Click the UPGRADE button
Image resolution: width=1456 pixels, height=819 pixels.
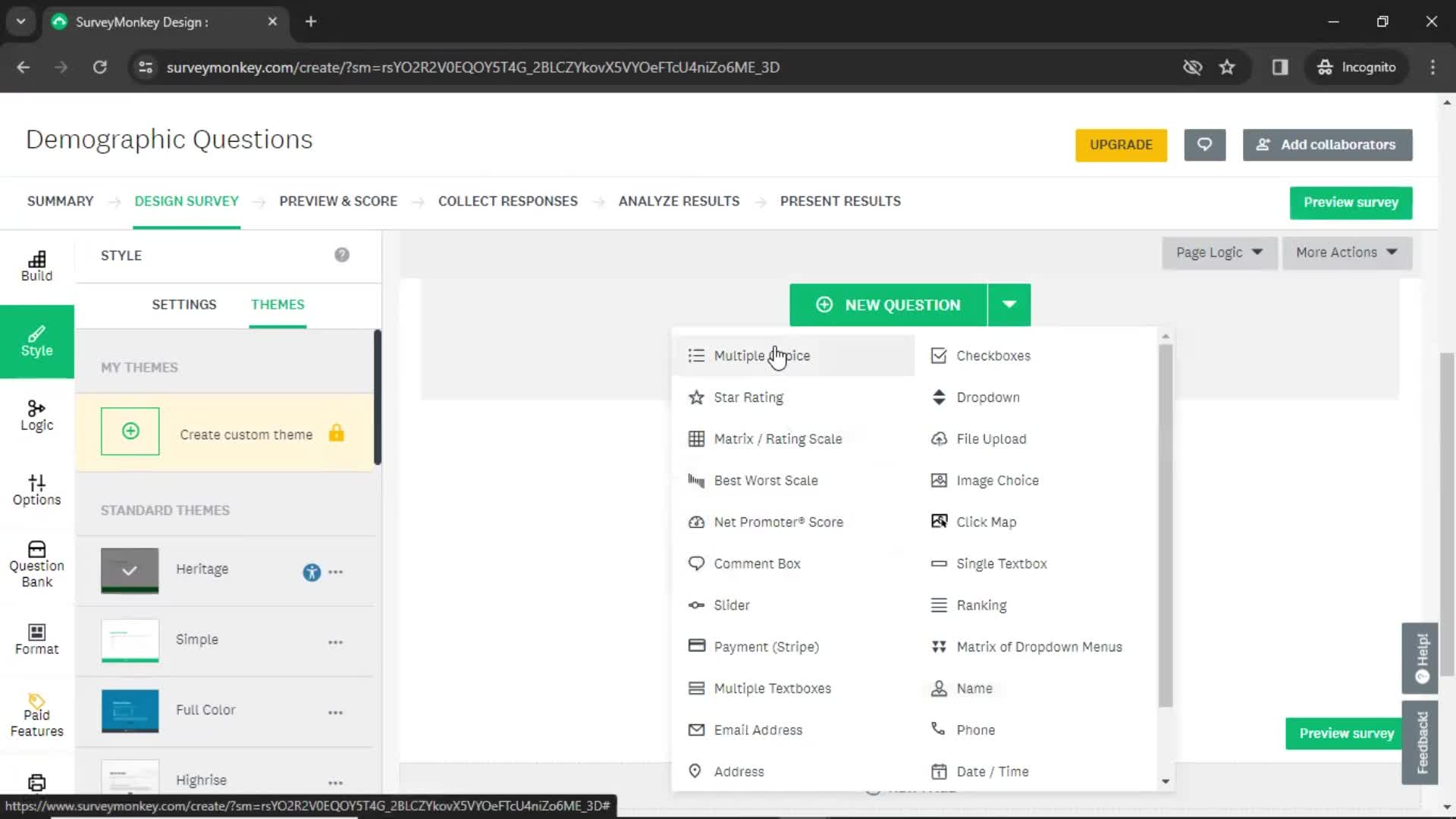pos(1121,144)
